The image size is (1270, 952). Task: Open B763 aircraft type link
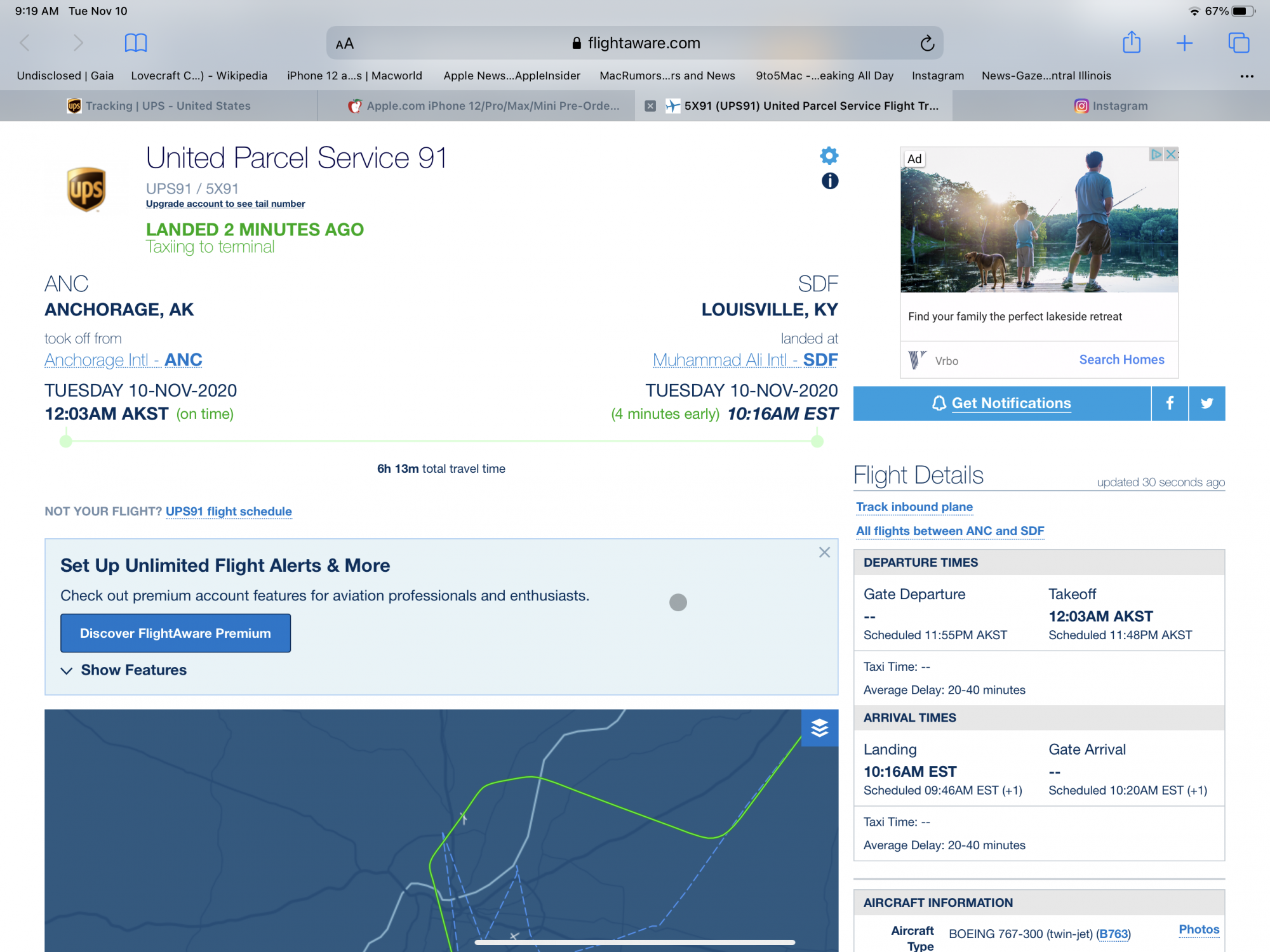1114,934
